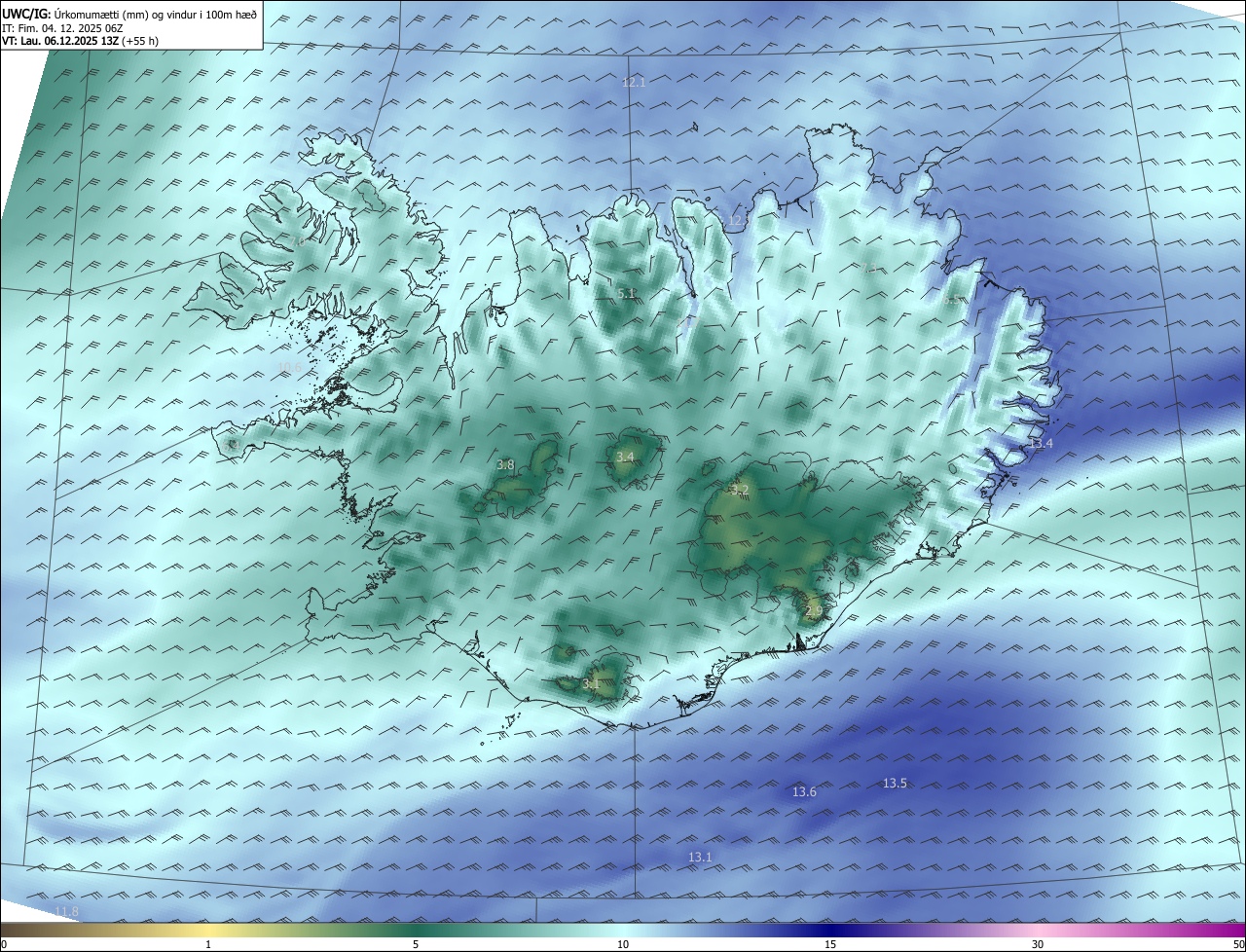Click the 13.4 value off the east coast
Viewport: 1246px width, 952px height.
point(1041,443)
